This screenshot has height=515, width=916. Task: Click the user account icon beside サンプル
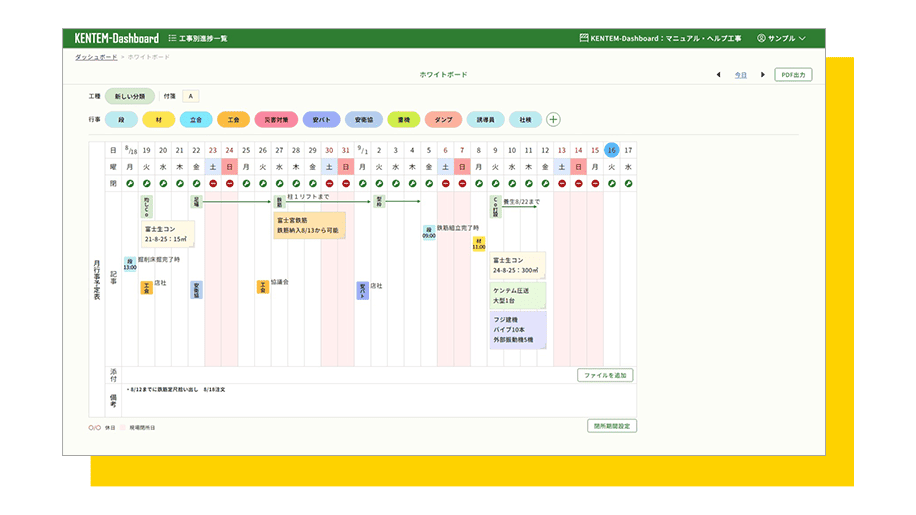761,38
